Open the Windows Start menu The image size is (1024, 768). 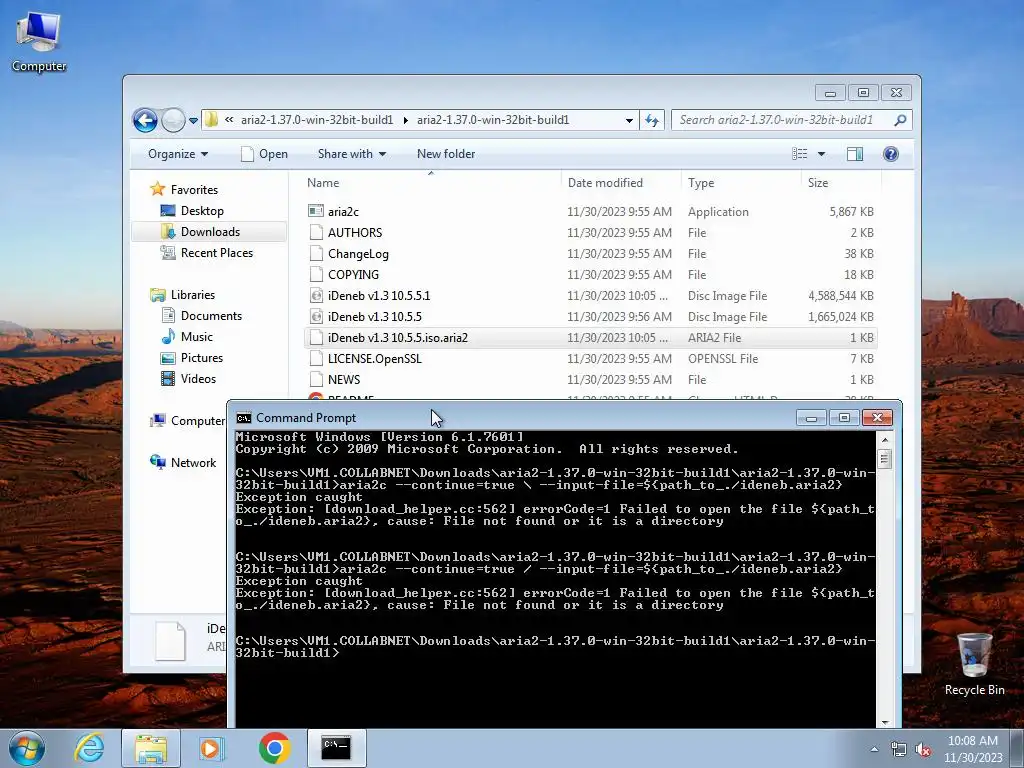tap(27, 748)
